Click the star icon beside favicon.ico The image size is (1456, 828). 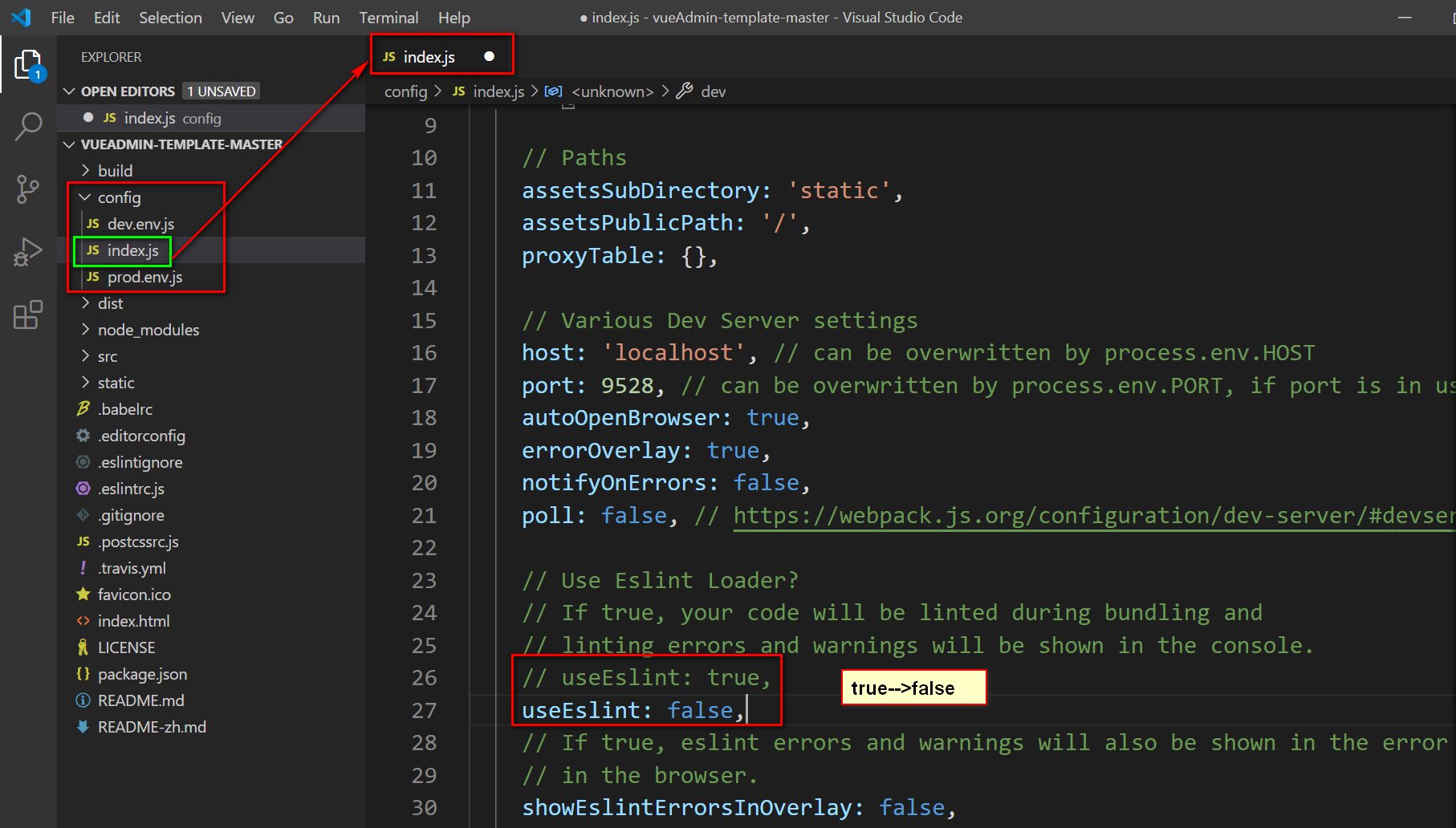click(83, 595)
